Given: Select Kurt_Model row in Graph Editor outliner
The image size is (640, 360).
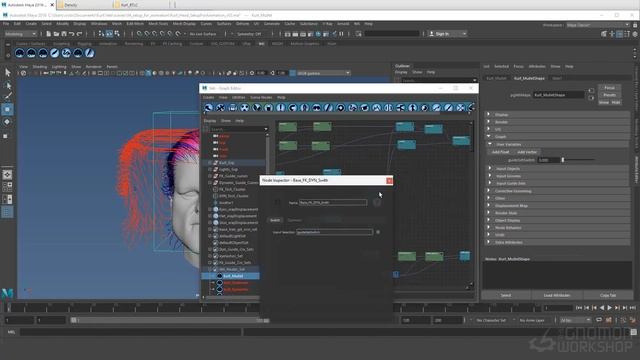Looking at the screenshot, I should point(231,276).
